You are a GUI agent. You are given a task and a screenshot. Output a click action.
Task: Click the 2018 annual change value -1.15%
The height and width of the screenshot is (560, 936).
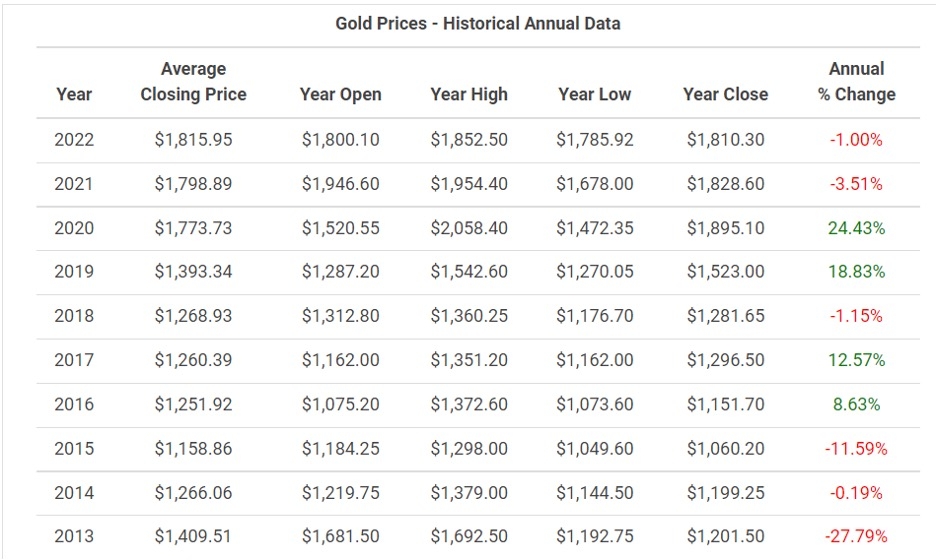pyautogui.click(x=856, y=316)
